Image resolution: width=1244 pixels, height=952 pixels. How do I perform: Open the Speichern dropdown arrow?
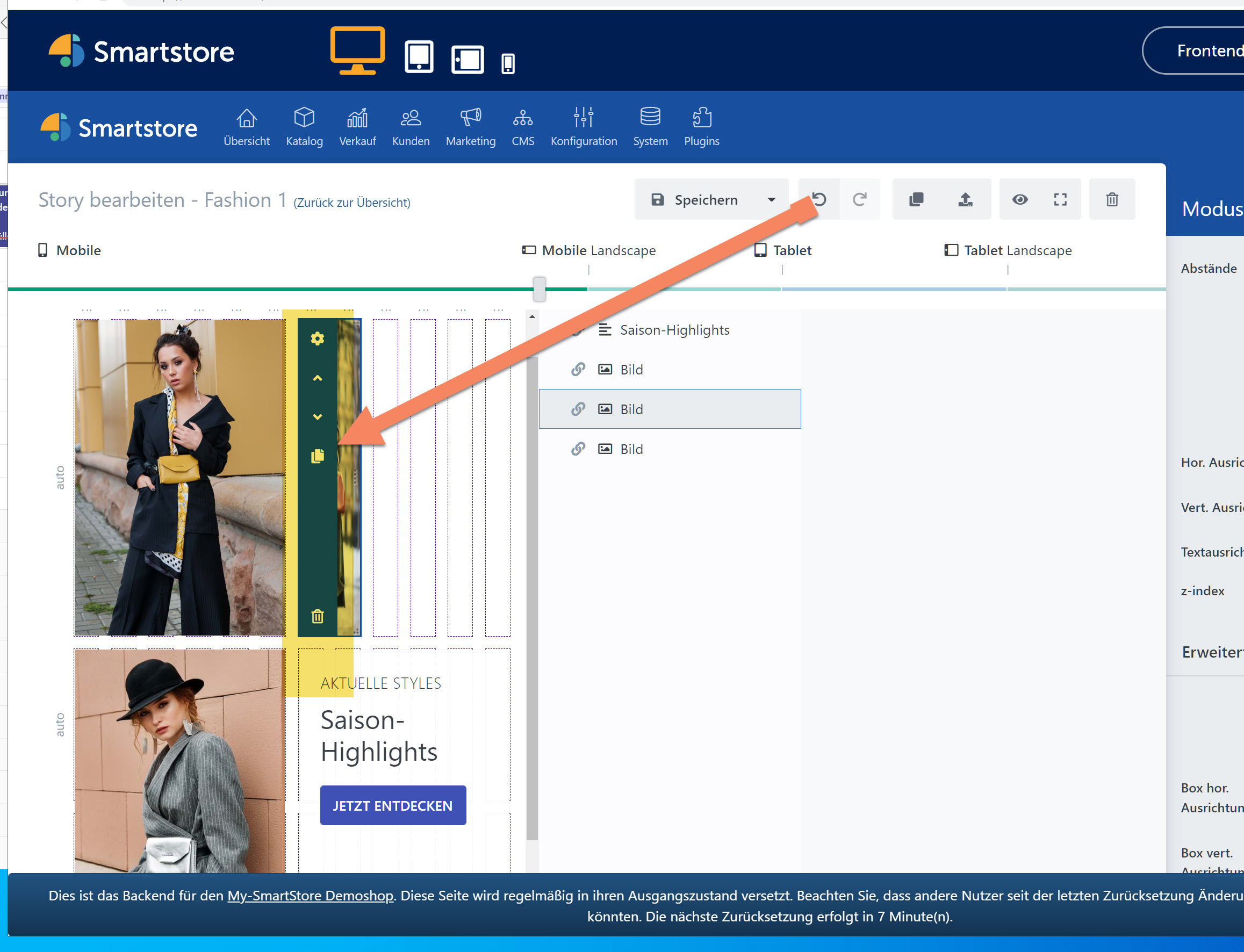[x=771, y=199]
